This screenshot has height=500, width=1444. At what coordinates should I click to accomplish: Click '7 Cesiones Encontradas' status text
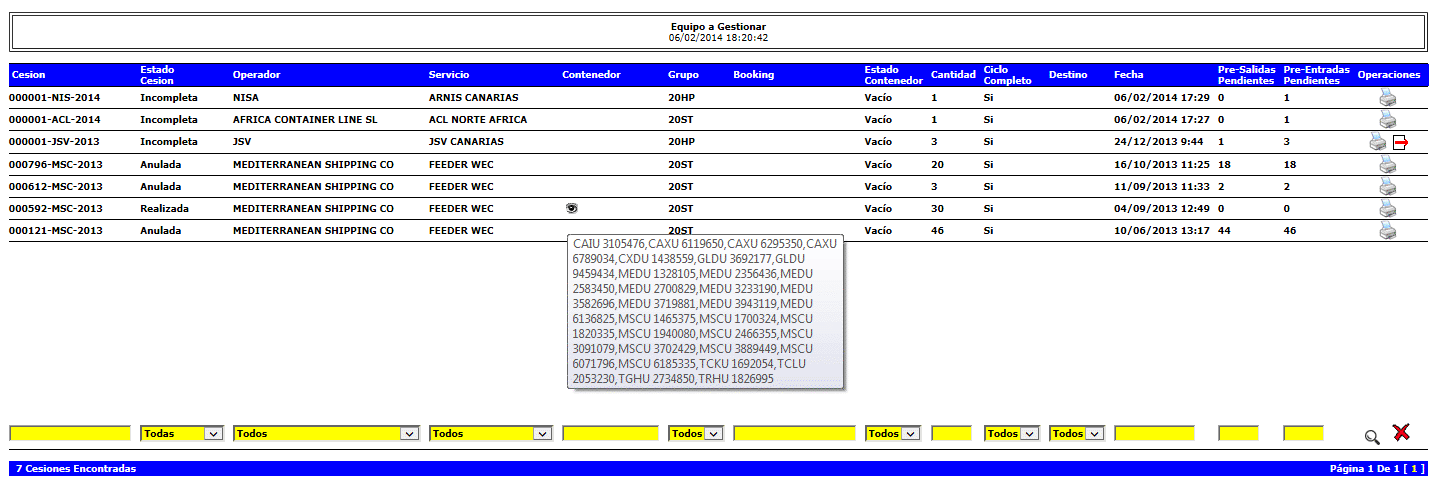(x=76, y=468)
